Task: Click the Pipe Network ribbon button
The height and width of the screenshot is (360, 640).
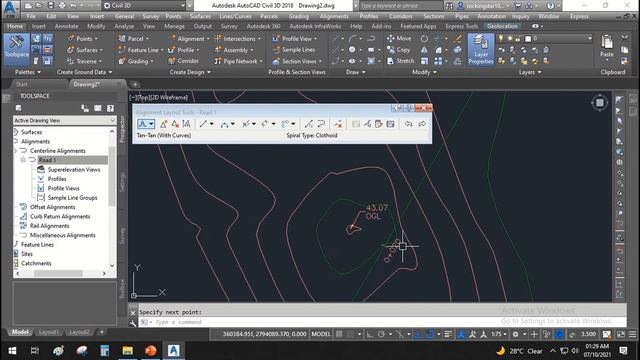Action: click(x=239, y=61)
